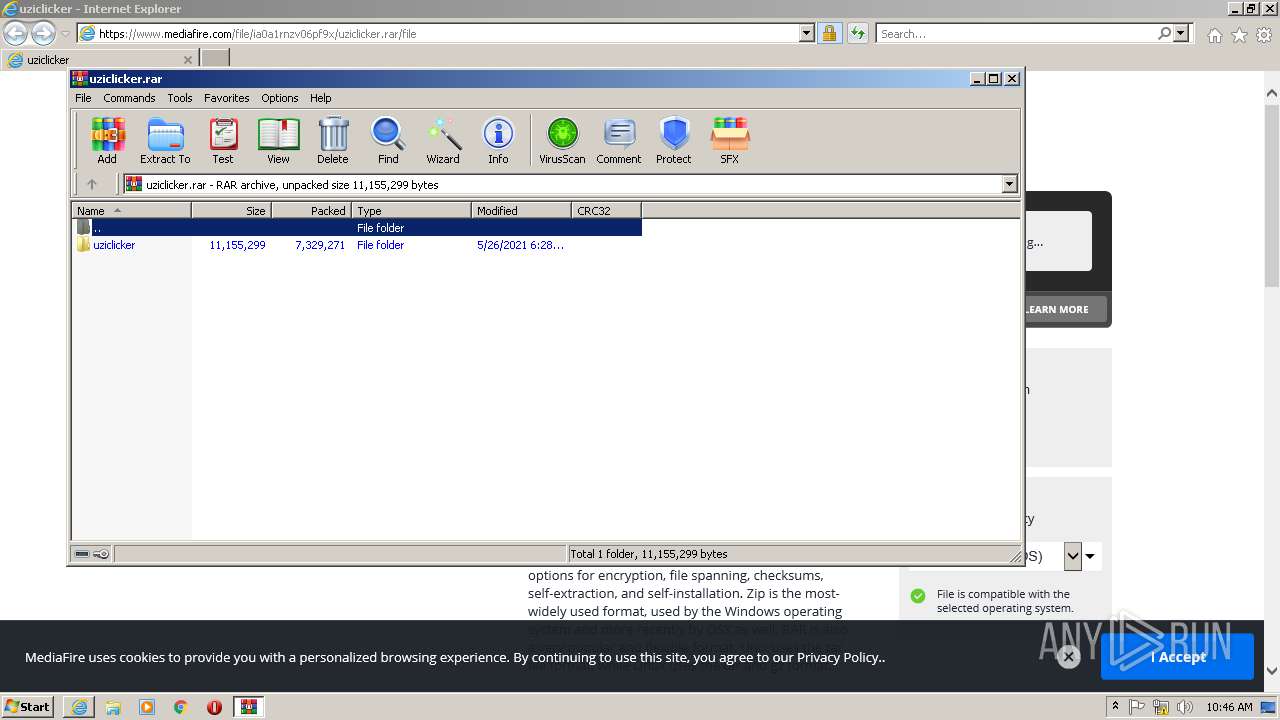Screen dimensions: 1280x720
Task: Show archive Info icon
Action: [498, 140]
